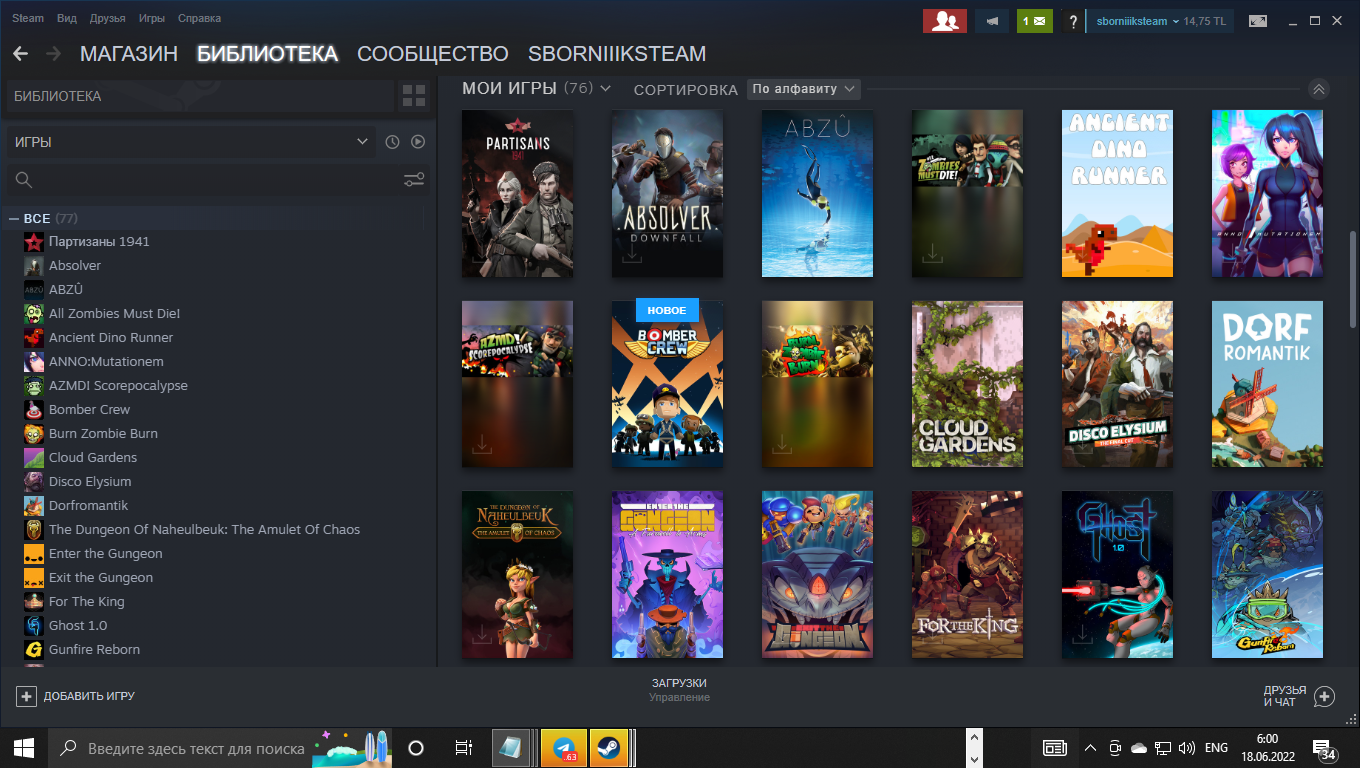The image size is (1360, 768).
Task: Open the "По алфавиту" sort dropdown
Action: (x=804, y=89)
